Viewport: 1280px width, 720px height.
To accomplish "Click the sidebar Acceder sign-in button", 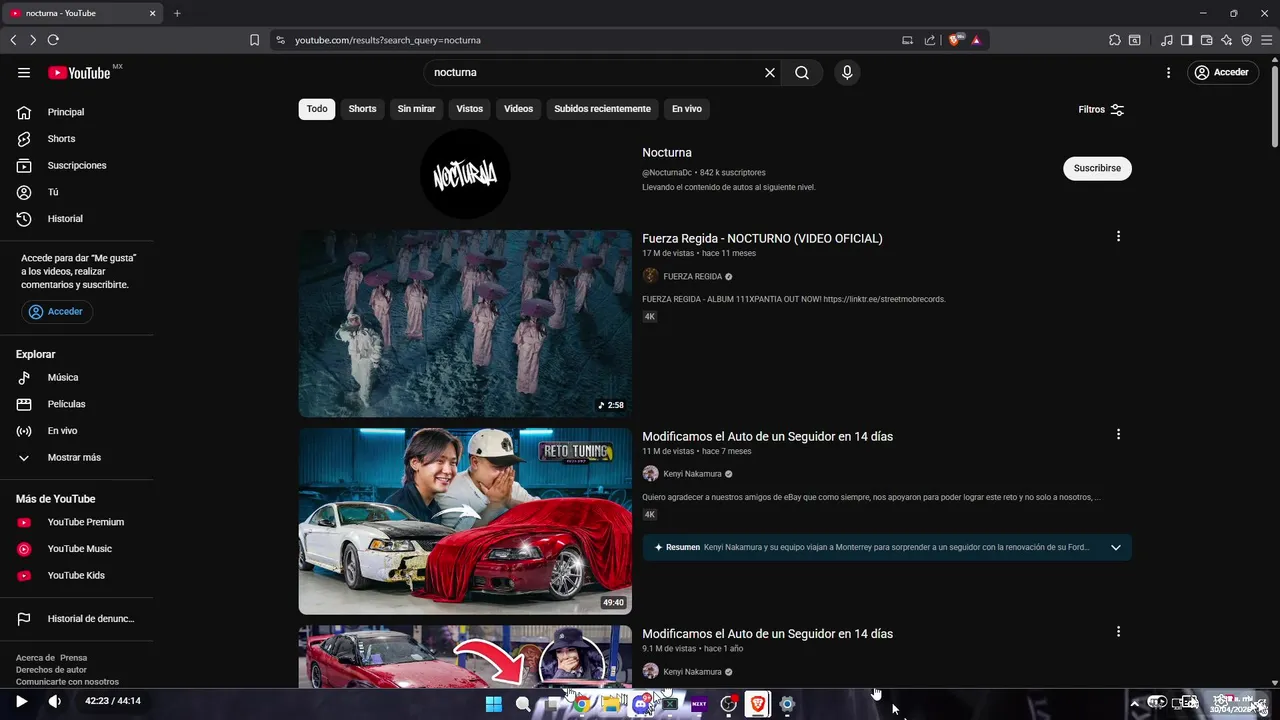I will [x=57, y=312].
